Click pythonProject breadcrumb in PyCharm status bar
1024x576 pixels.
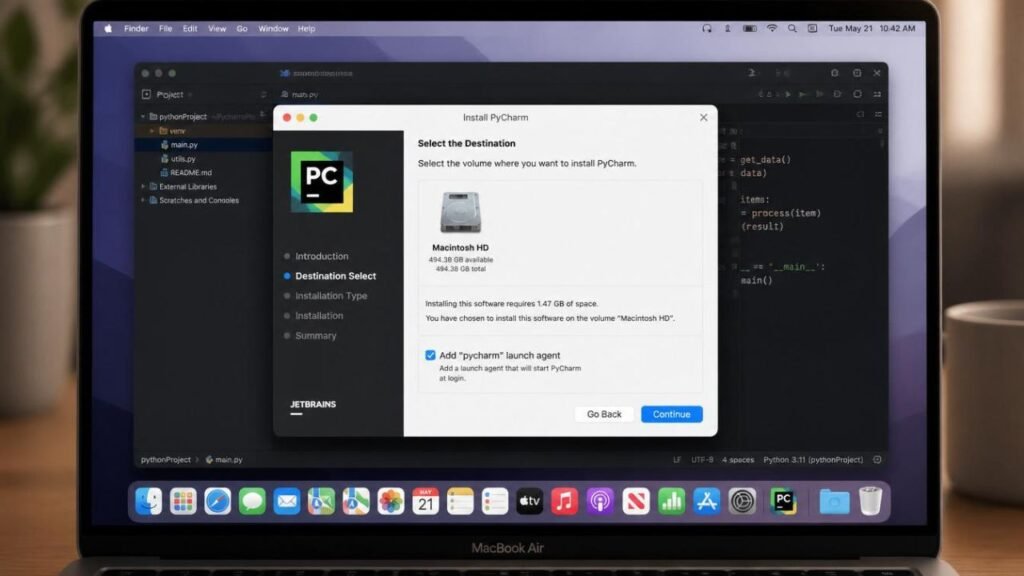[166, 460]
